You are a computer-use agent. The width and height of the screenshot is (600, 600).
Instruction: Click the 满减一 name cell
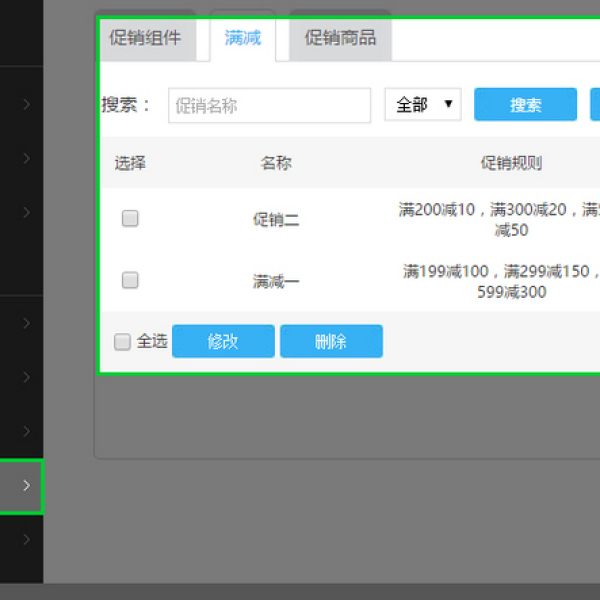(276, 282)
